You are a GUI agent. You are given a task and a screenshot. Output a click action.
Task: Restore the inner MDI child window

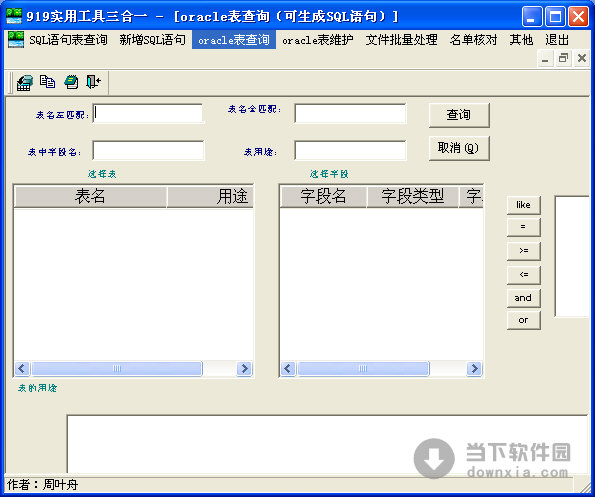pos(563,59)
